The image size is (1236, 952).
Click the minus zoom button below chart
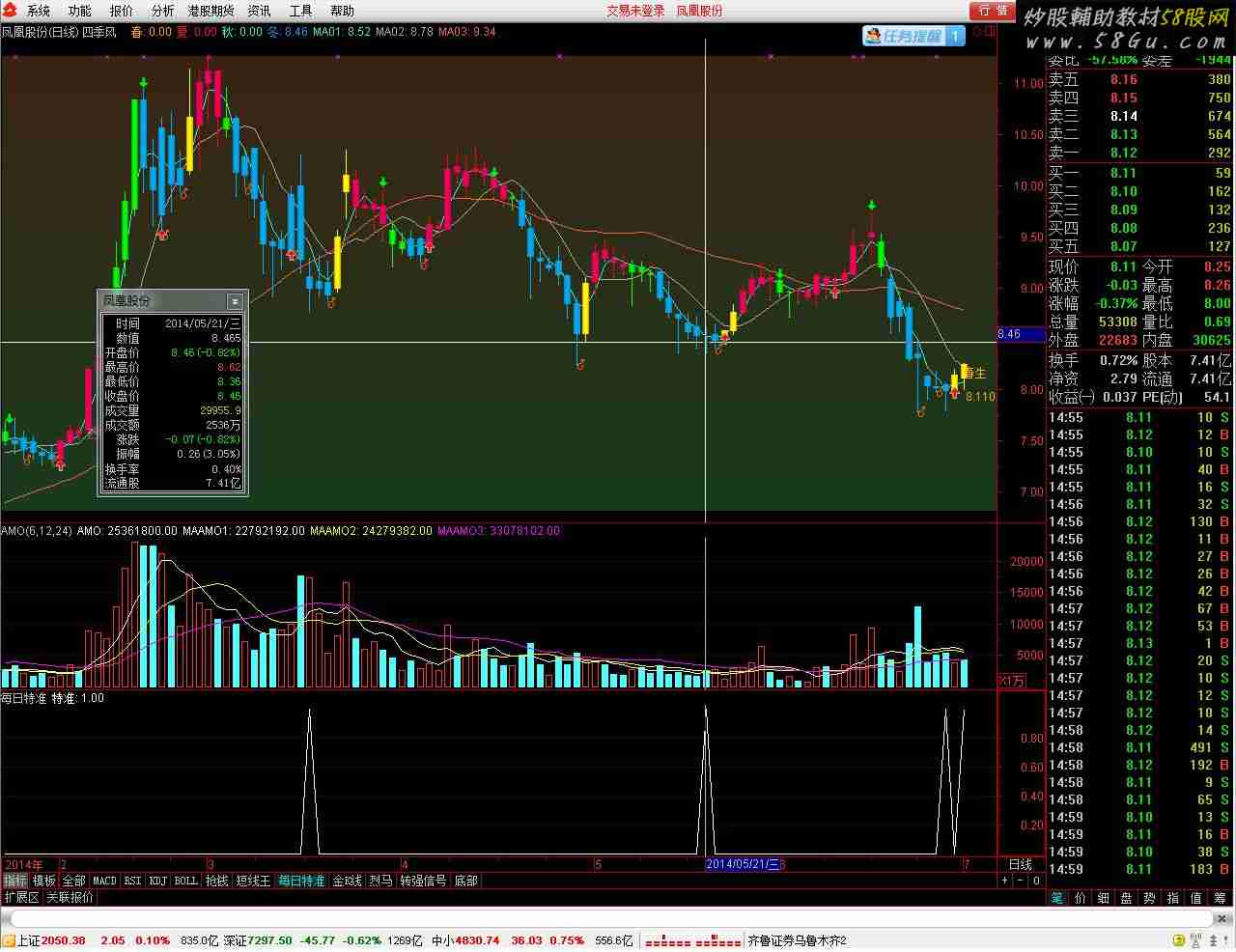(x=1021, y=881)
